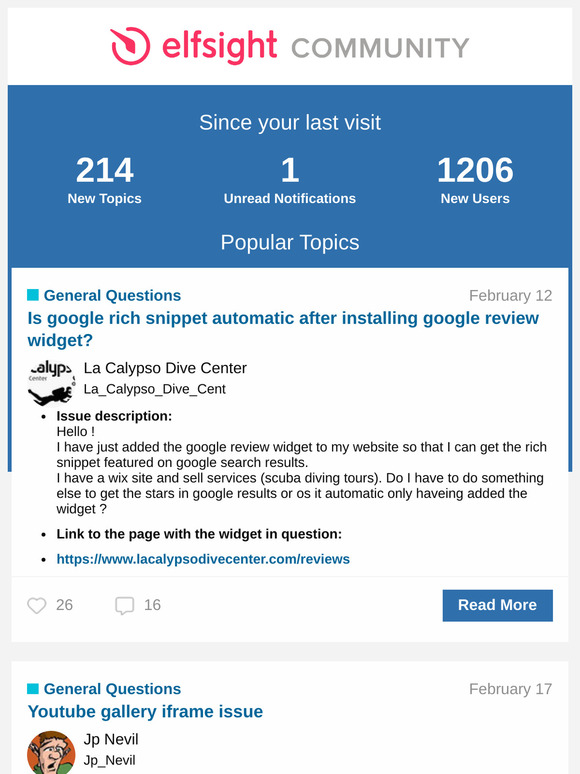Click cyan category square beside first General Questions
The width and height of the screenshot is (580, 774).
[33, 295]
